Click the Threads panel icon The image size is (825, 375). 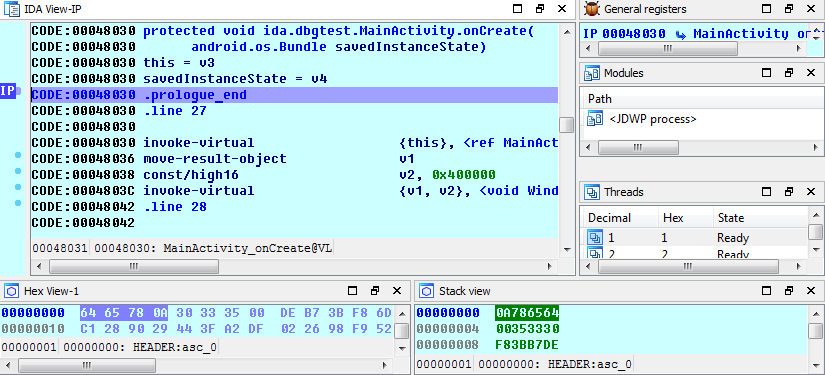click(x=592, y=192)
